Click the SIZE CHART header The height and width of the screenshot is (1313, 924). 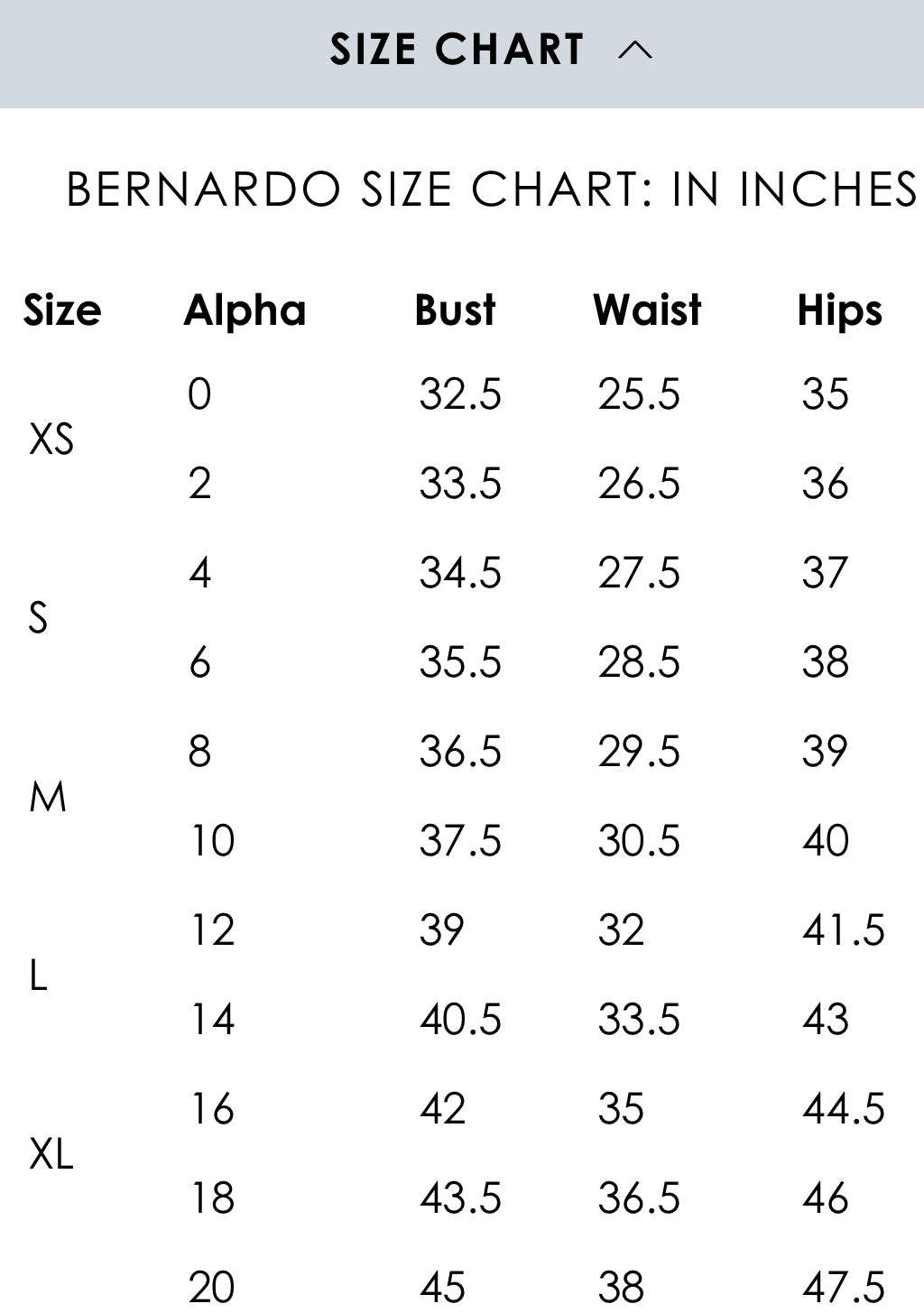coord(456,51)
